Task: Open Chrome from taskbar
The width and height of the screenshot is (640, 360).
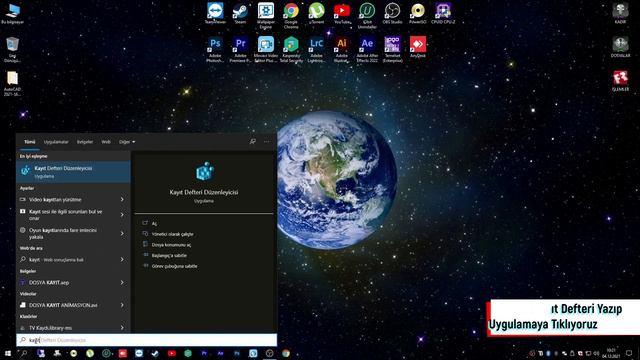Action: tap(286, 353)
